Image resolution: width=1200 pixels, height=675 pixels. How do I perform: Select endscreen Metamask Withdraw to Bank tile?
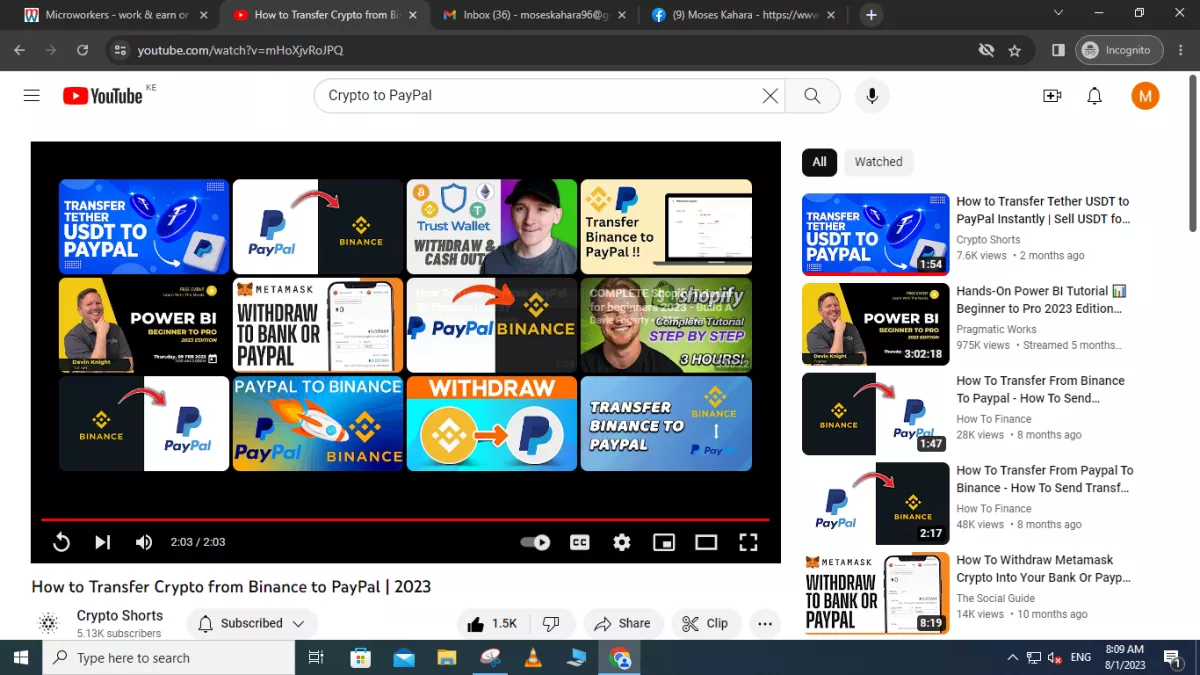(318, 325)
